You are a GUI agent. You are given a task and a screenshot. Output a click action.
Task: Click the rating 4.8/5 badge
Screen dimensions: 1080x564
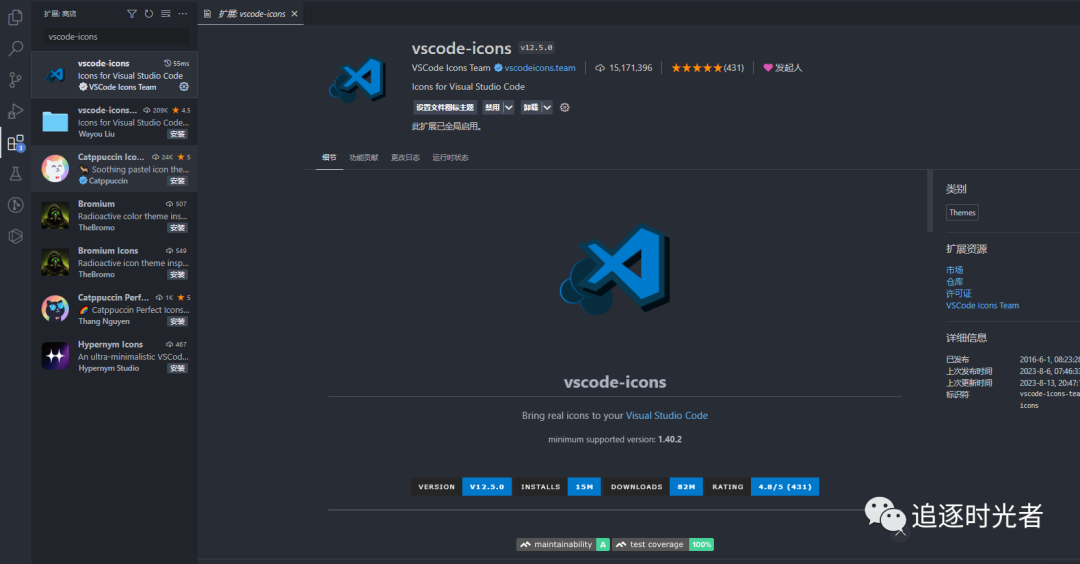[x=762, y=487]
